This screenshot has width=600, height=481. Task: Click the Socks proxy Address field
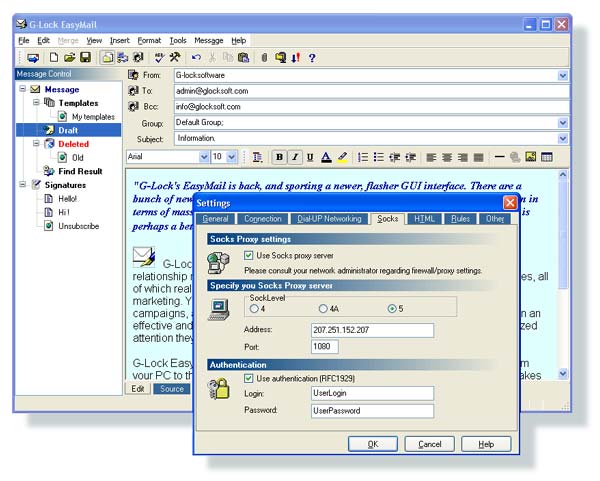pos(372,330)
